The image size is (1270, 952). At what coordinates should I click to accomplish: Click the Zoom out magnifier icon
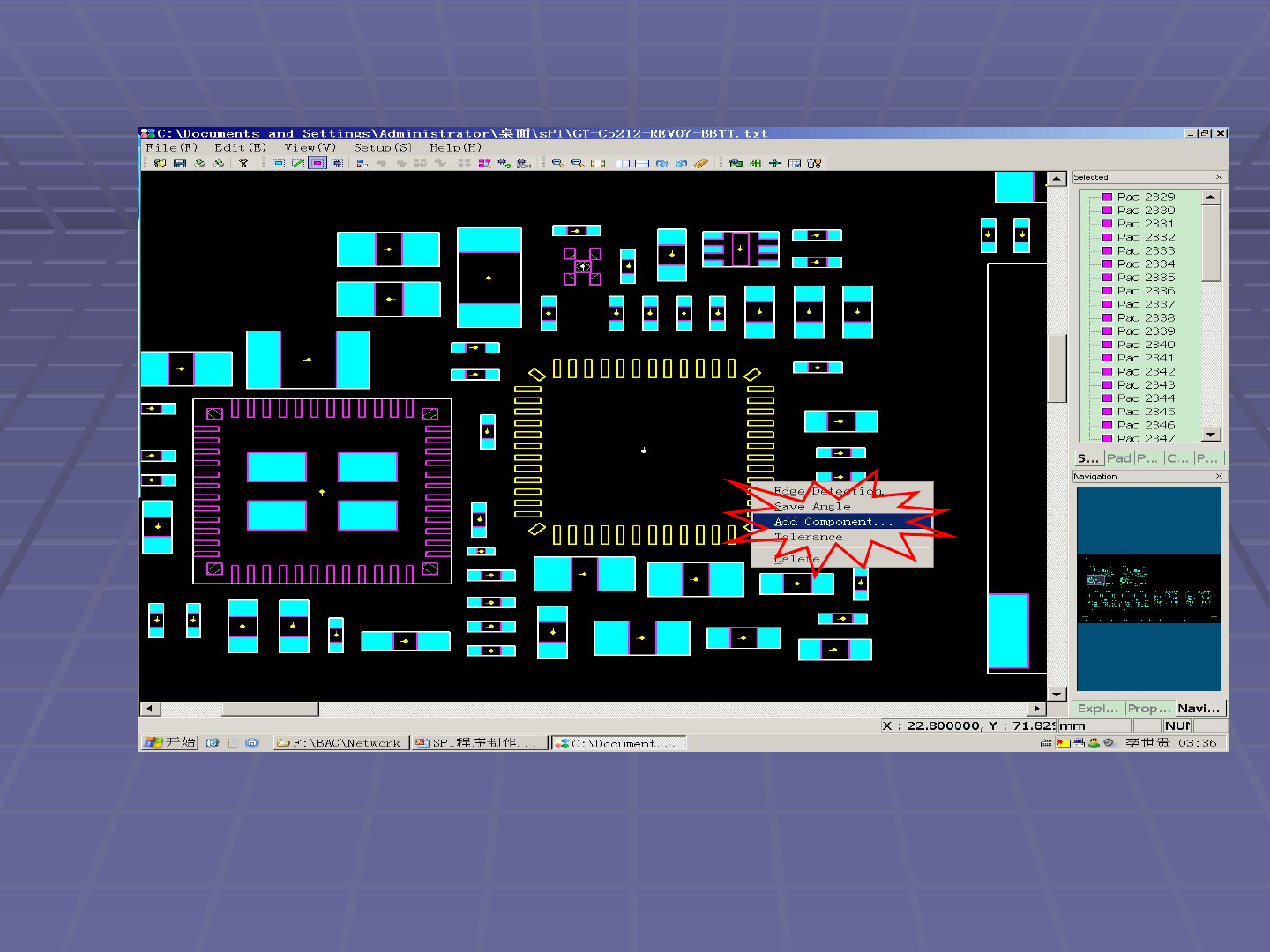click(x=578, y=163)
